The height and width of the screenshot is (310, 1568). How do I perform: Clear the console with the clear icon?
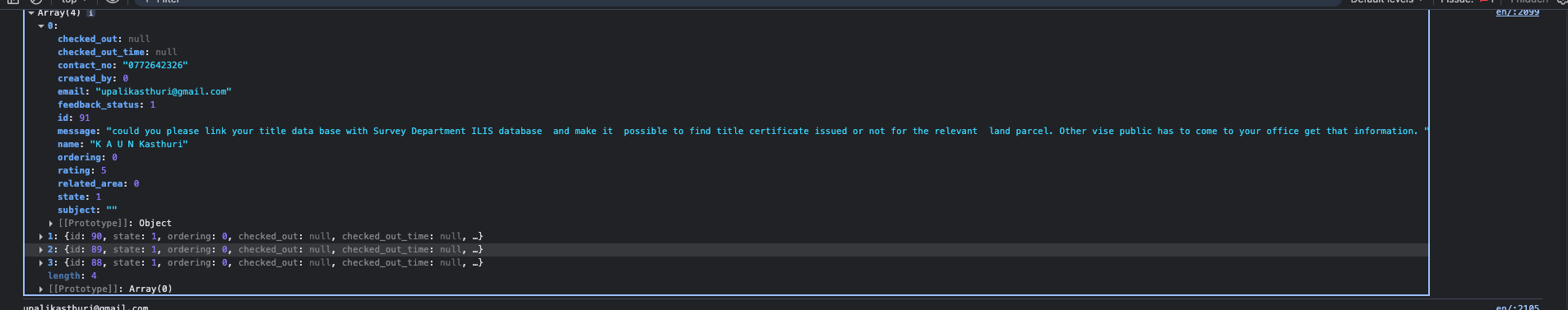point(36,2)
